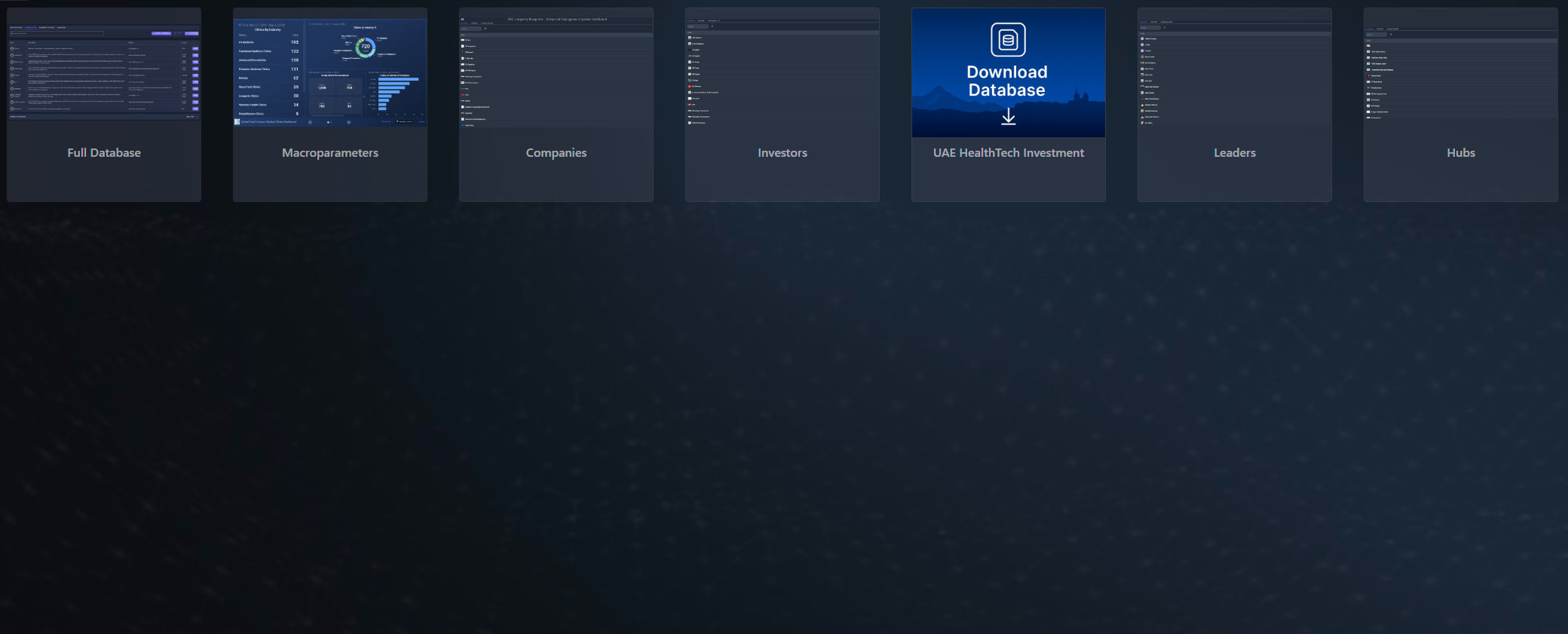1568x634 pixels.
Task: Open the Hubs list preview thumbnail
Action: point(1461,72)
